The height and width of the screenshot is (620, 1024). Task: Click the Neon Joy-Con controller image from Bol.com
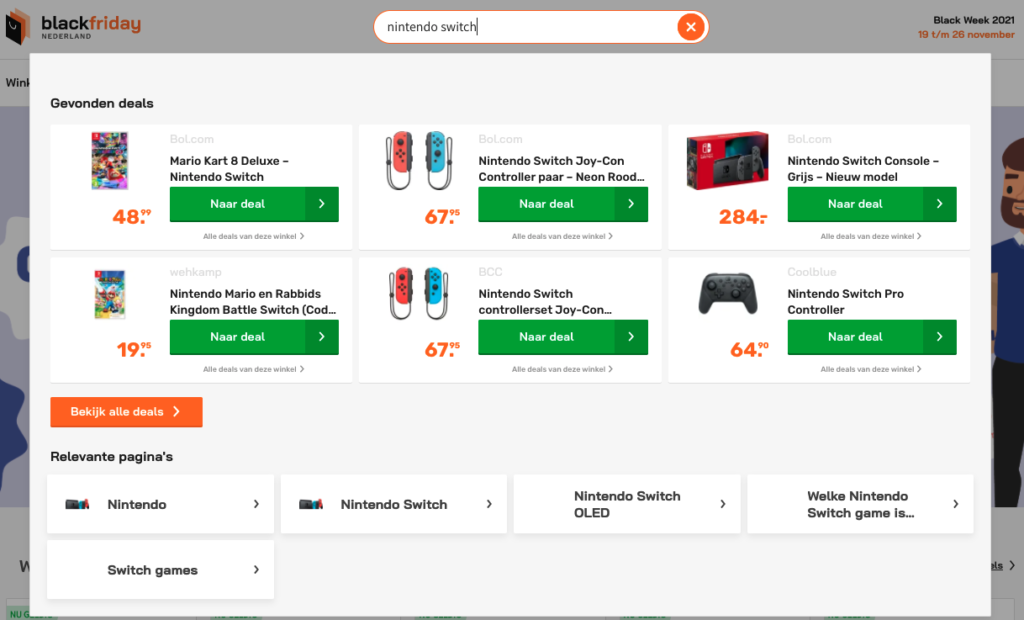[x=417, y=161]
